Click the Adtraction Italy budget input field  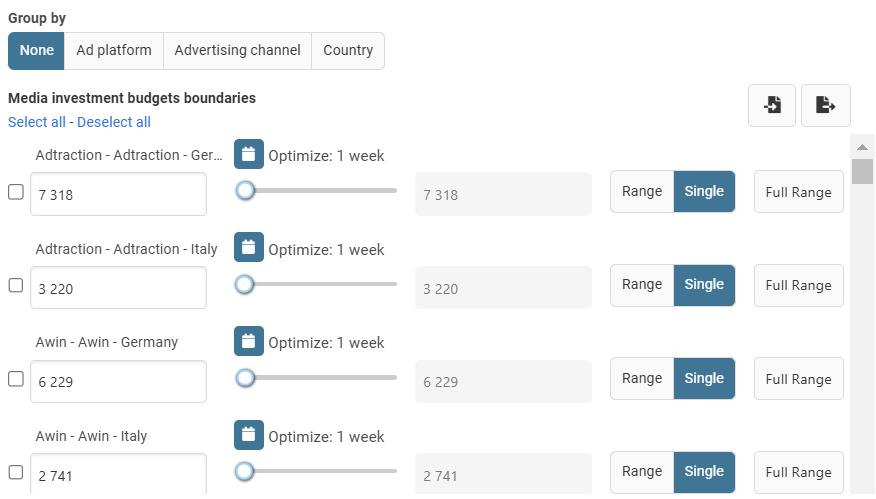coord(118,288)
